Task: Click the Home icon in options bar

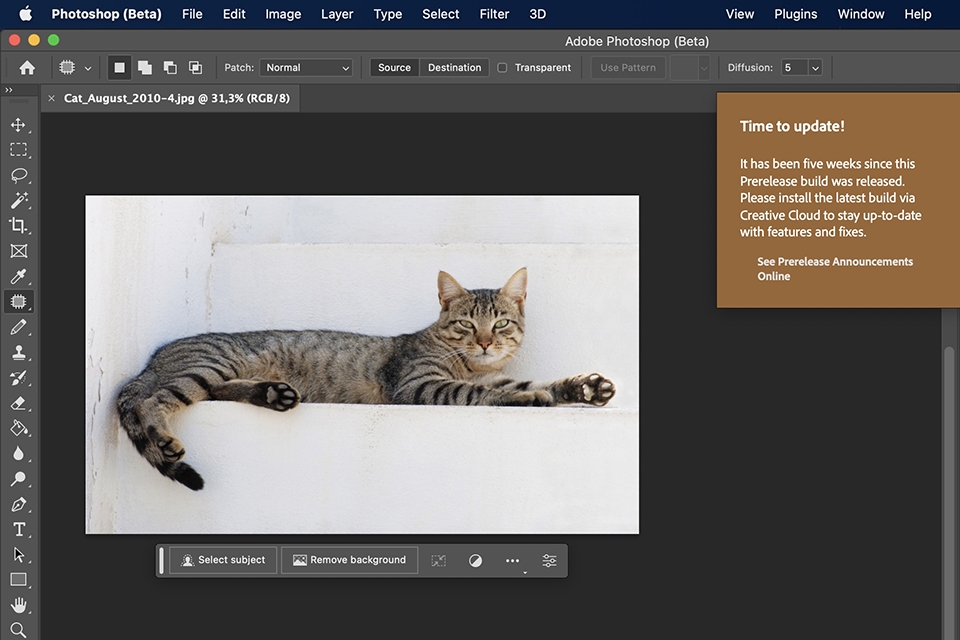Action: tap(27, 67)
